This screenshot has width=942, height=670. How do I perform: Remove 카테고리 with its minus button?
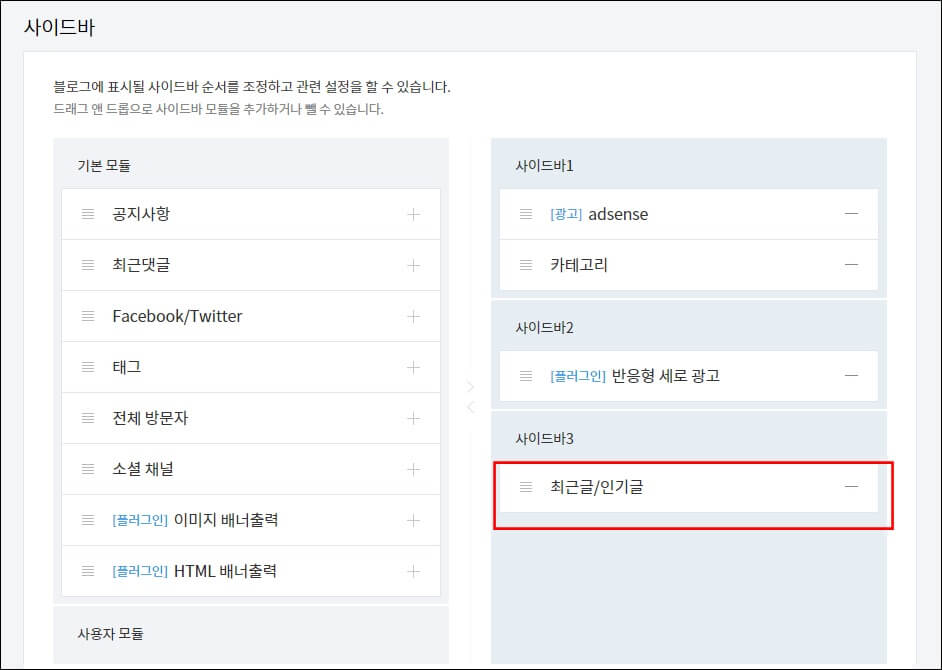pos(852,264)
